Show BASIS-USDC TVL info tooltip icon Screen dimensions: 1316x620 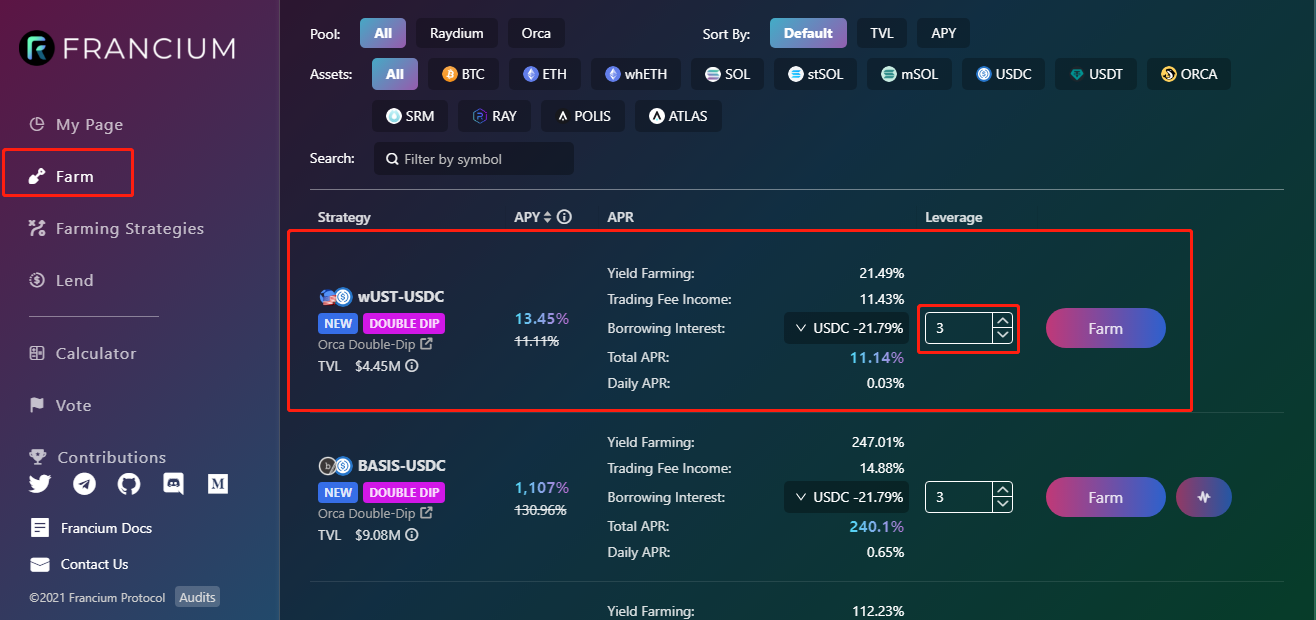click(412, 535)
